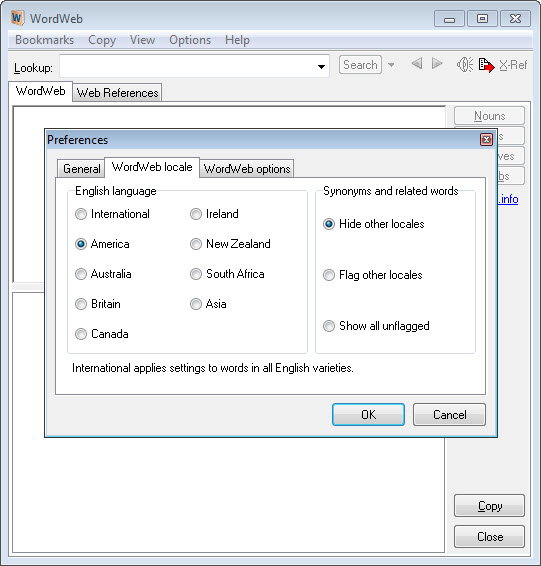Expand the Lookup combo box dropdown
Image resolution: width=541 pixels, height=566 pixels.
coord(321,66)
